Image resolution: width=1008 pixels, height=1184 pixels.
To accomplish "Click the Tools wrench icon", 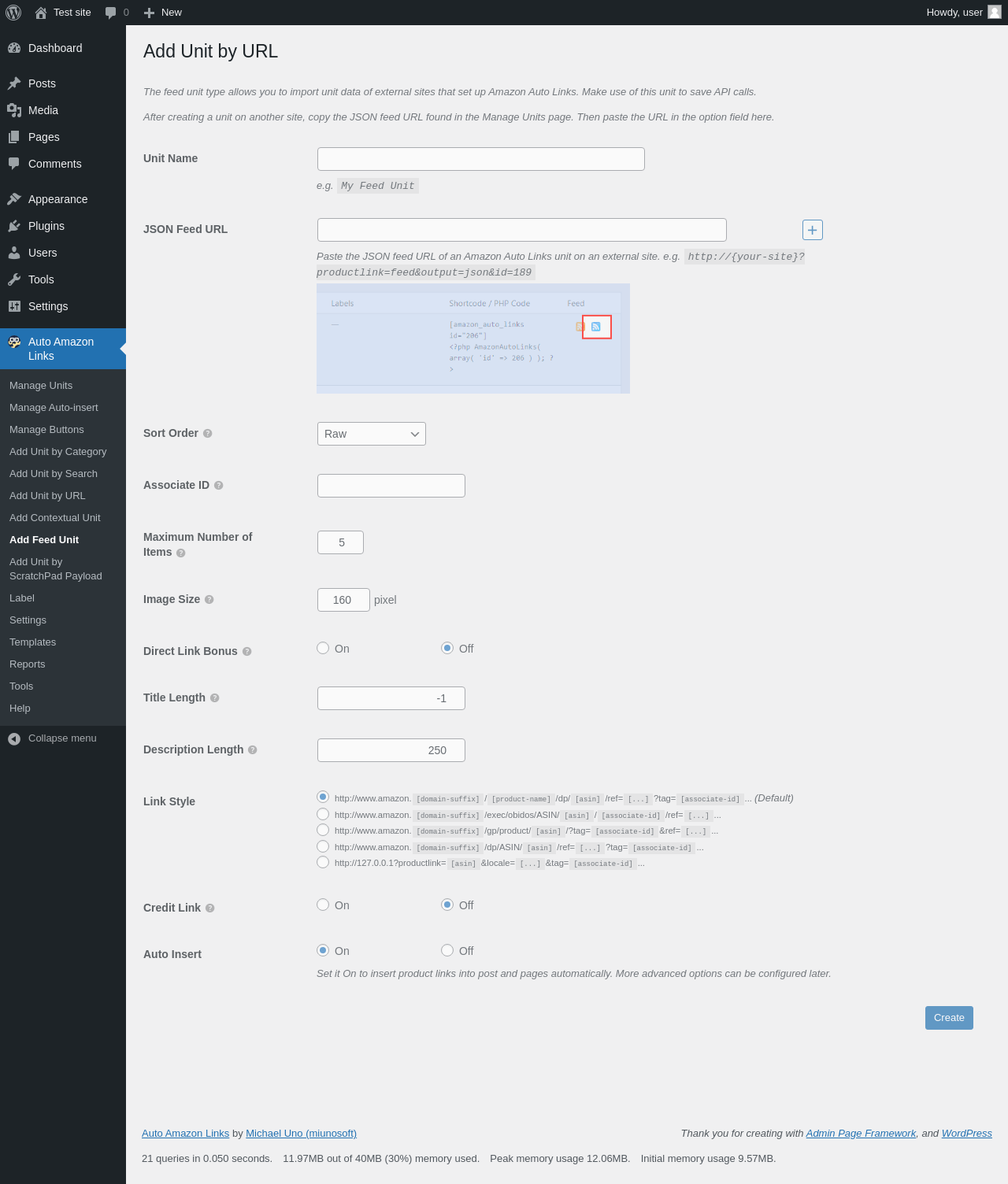I will [14, 279].
